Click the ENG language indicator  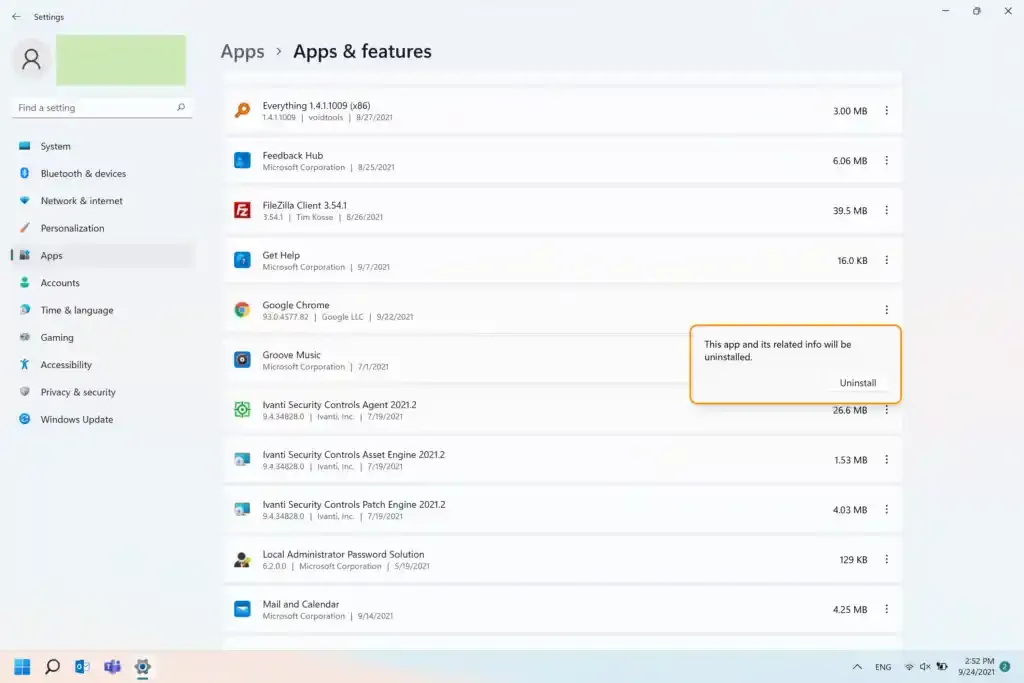[883, 667]
